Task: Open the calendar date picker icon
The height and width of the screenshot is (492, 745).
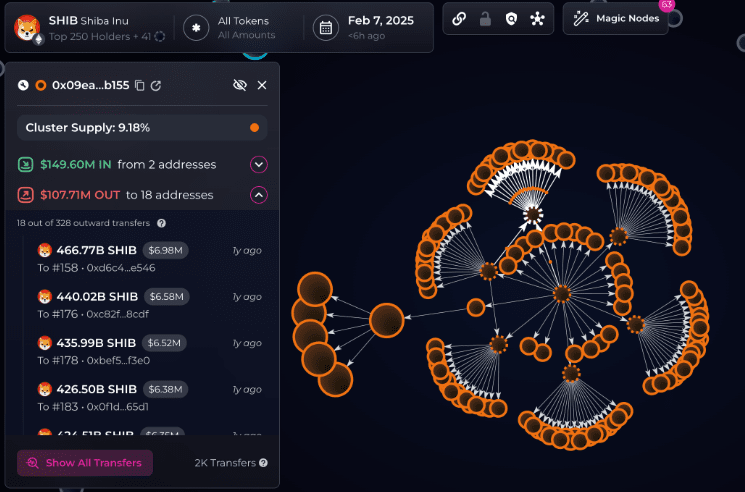Action: tap(325, 28)
